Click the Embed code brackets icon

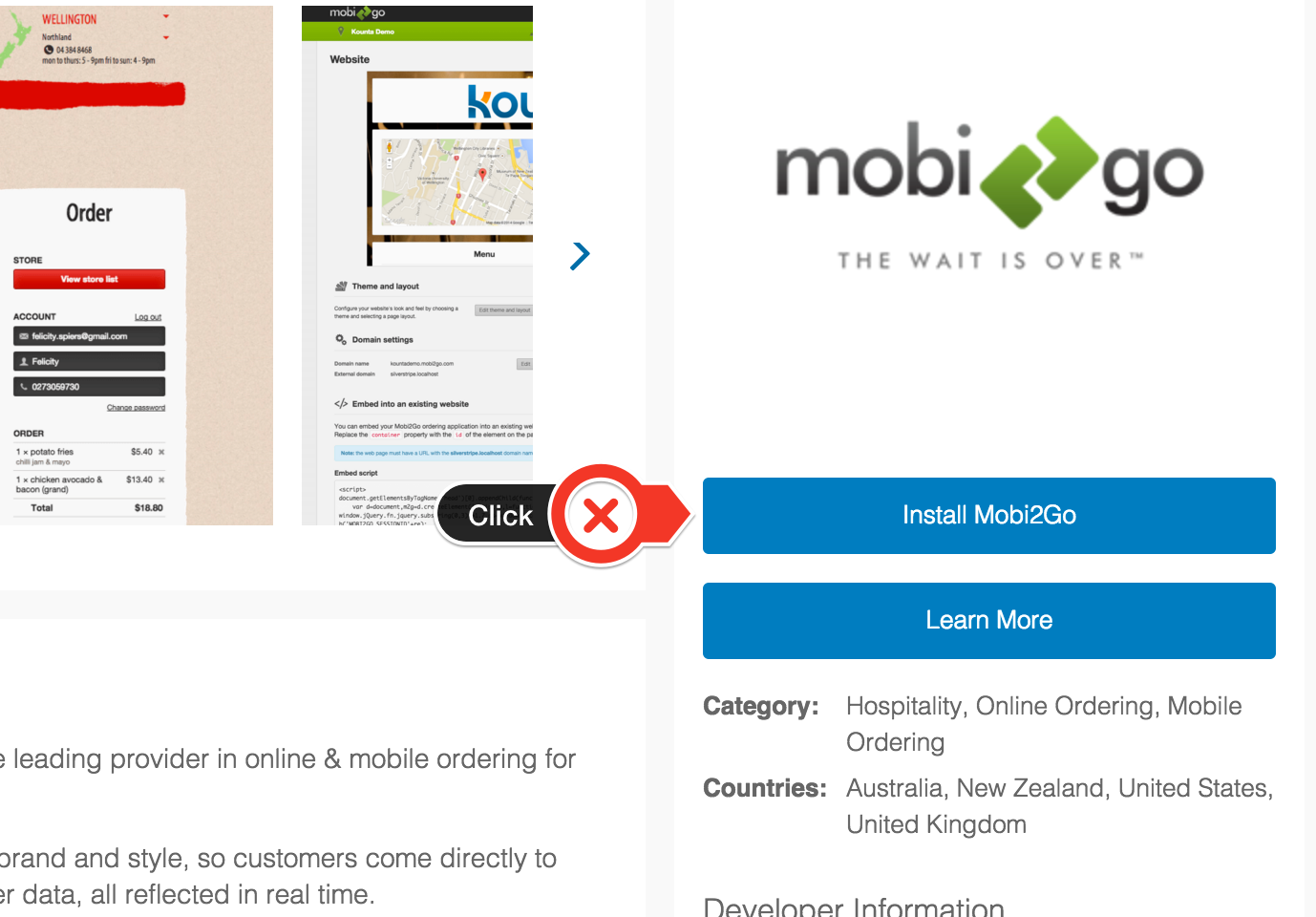tap(341, 404)
